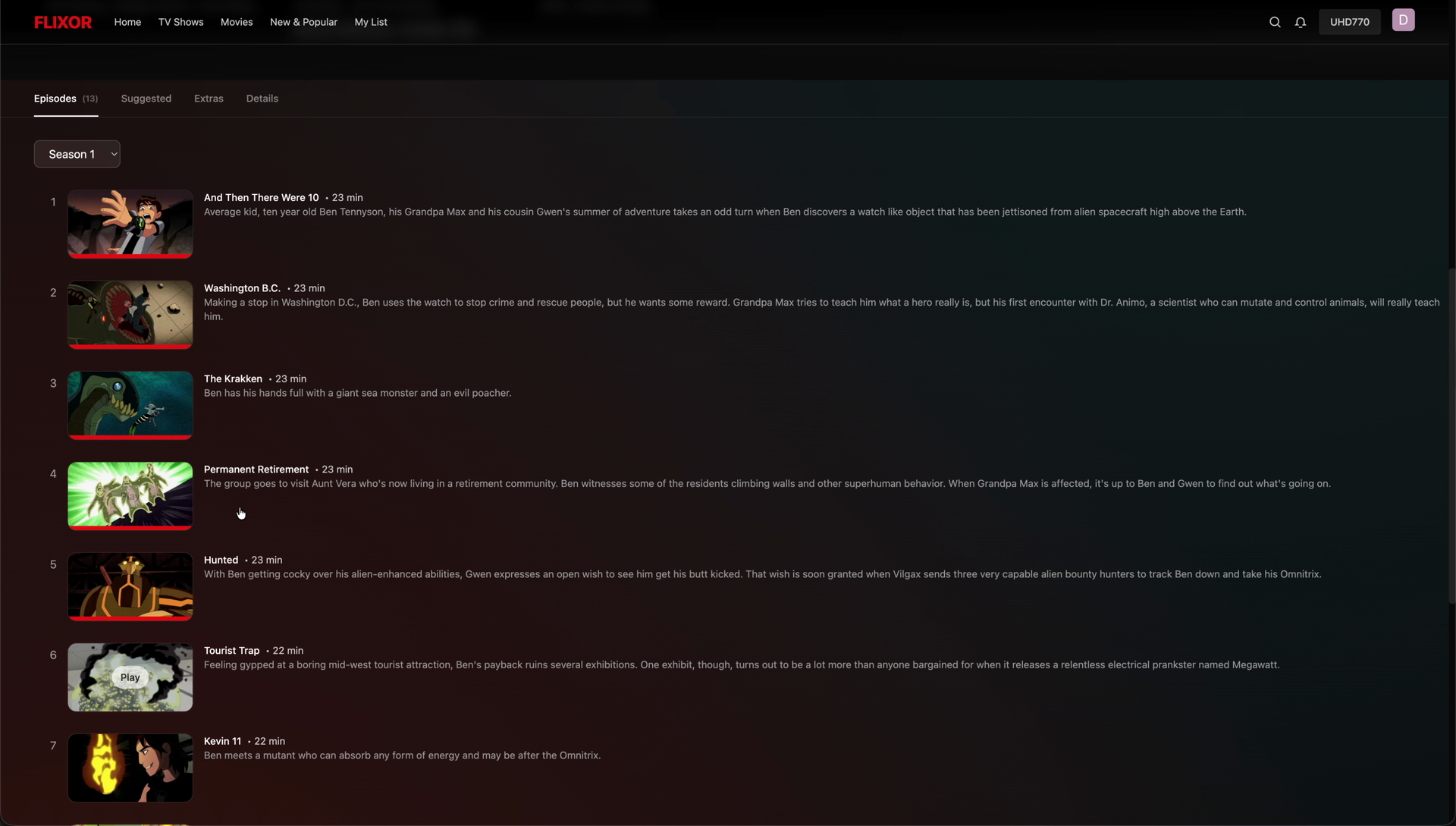The height and width of the screenshot is (826, 1456).
Task: Select the Episodes tab
Action: (x=66, y=99)
